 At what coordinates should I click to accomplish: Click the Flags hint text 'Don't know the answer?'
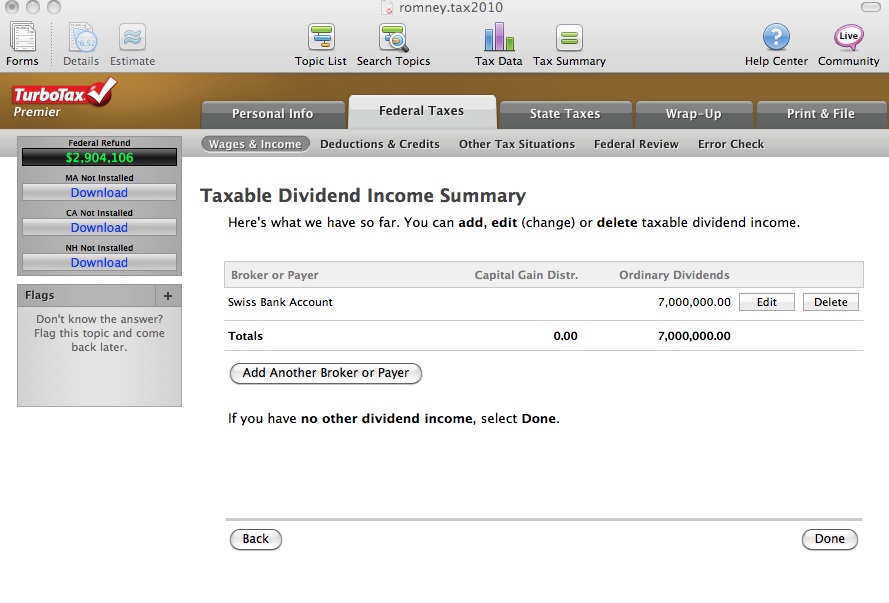99,319
